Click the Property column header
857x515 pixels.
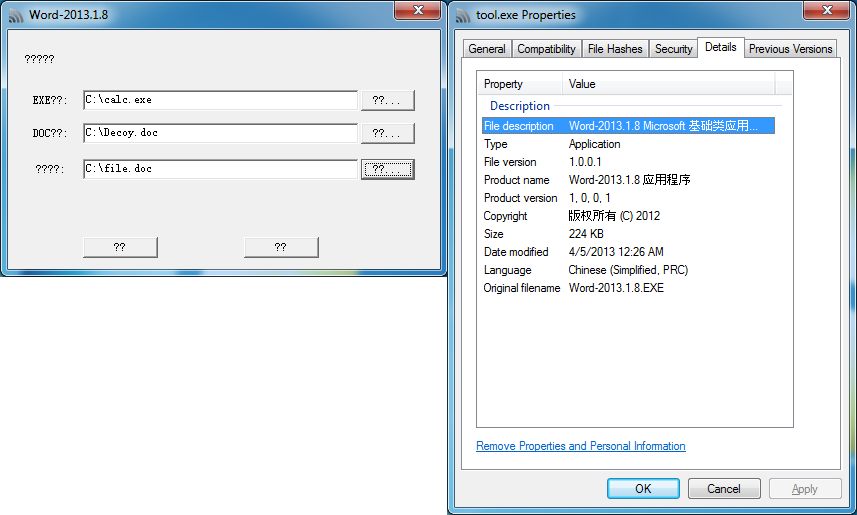point(521,84)
